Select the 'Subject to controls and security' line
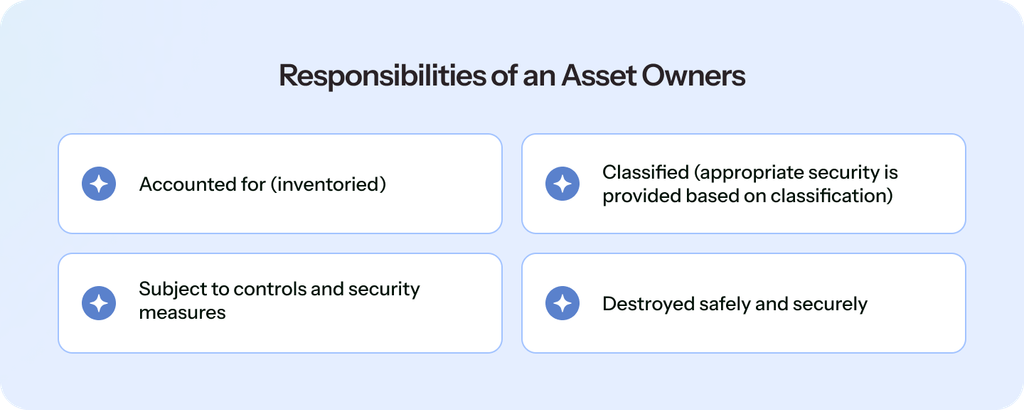 tap(280, 289)
